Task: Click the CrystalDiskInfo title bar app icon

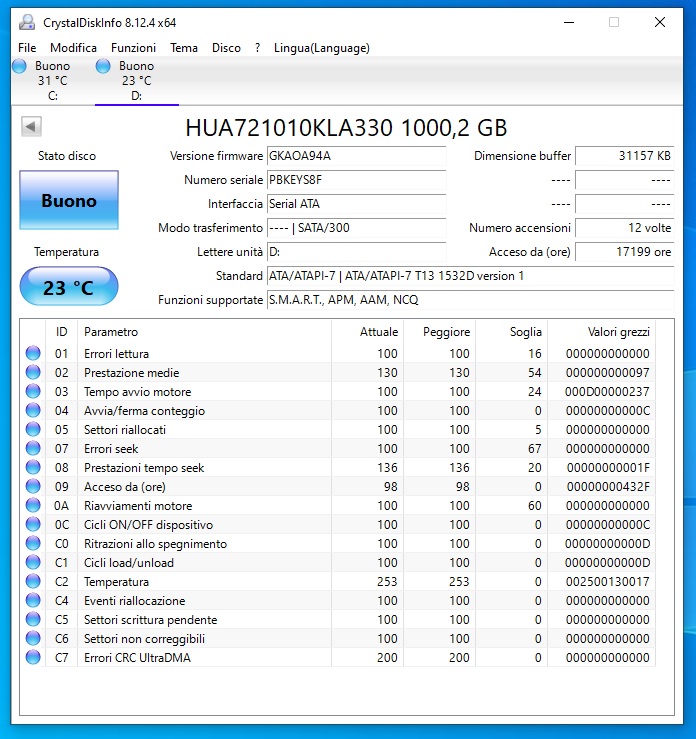Action: tap(27, 22)
